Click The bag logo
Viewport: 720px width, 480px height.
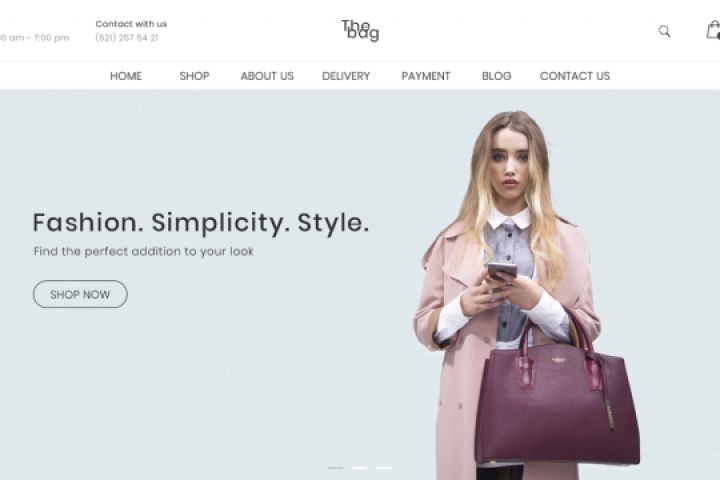[360, 30]
